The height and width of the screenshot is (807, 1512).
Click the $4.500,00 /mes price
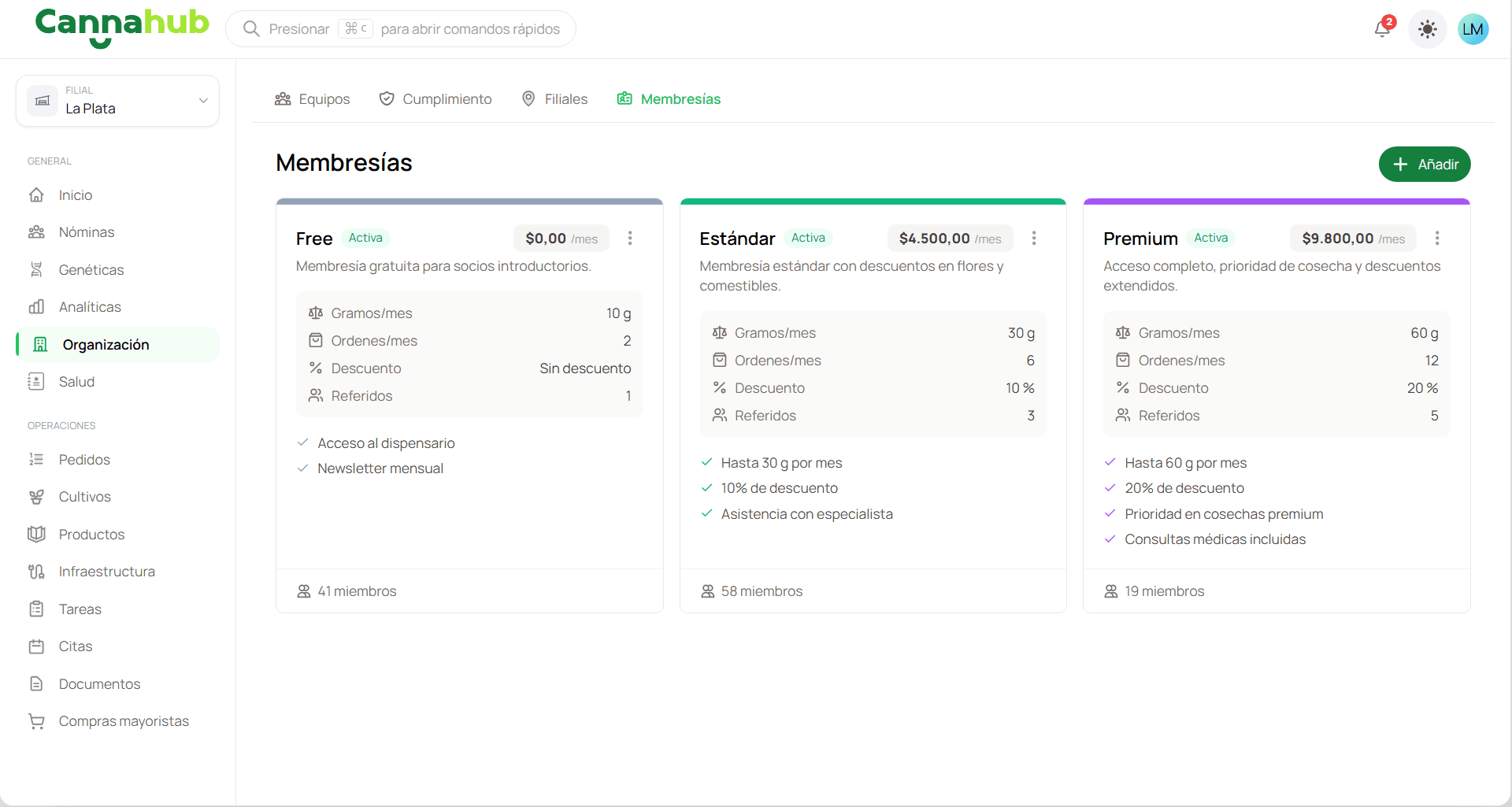coord(950,239)
